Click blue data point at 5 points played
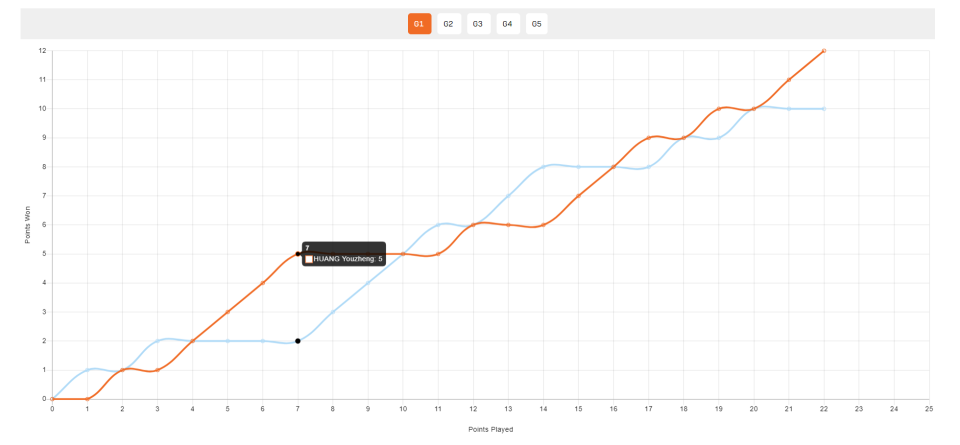This screenshot has height=445, width=960. click(x=228, y=341)
